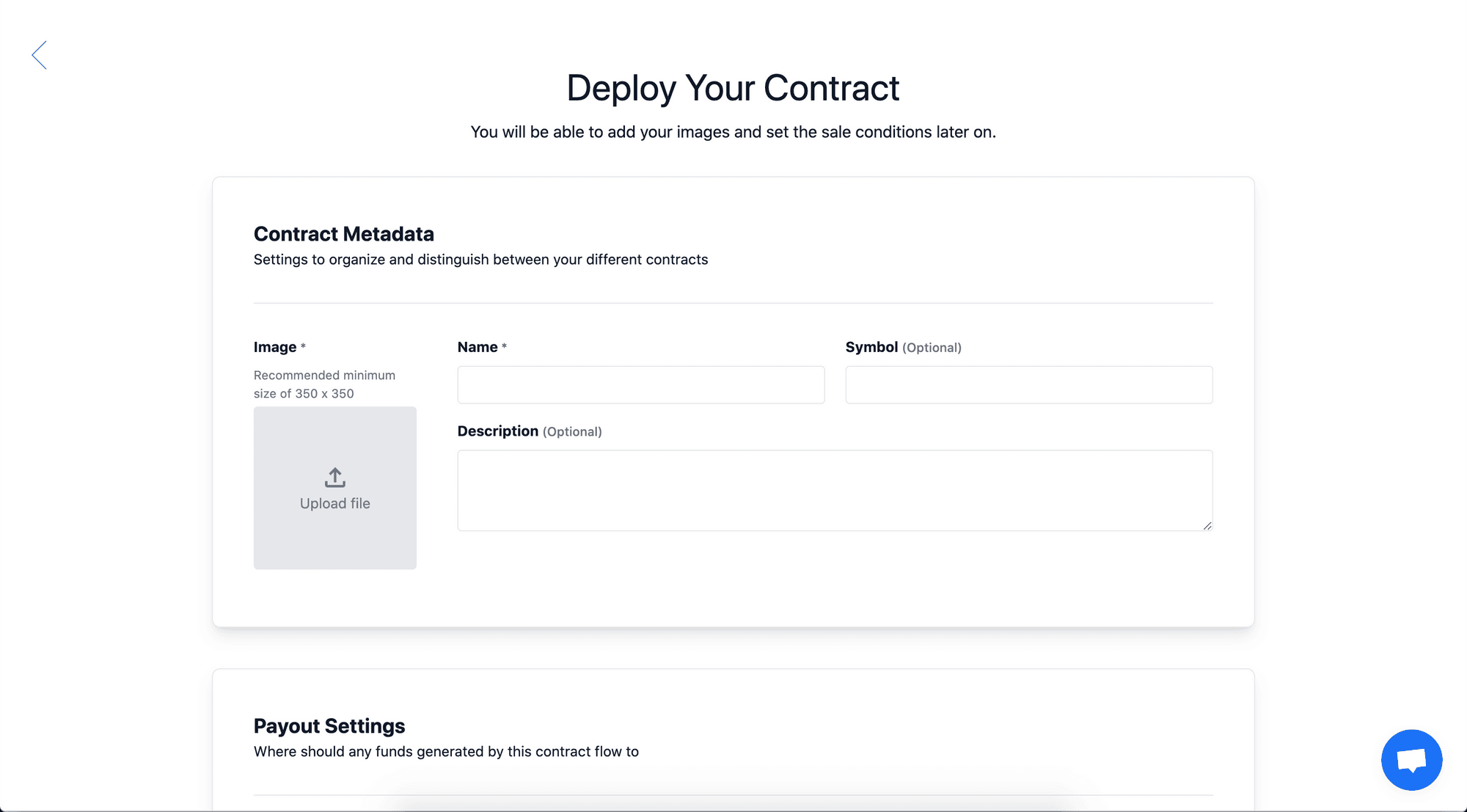
Task: Open the help chat via the bottom-right bubble
Action: (1411, 760)
